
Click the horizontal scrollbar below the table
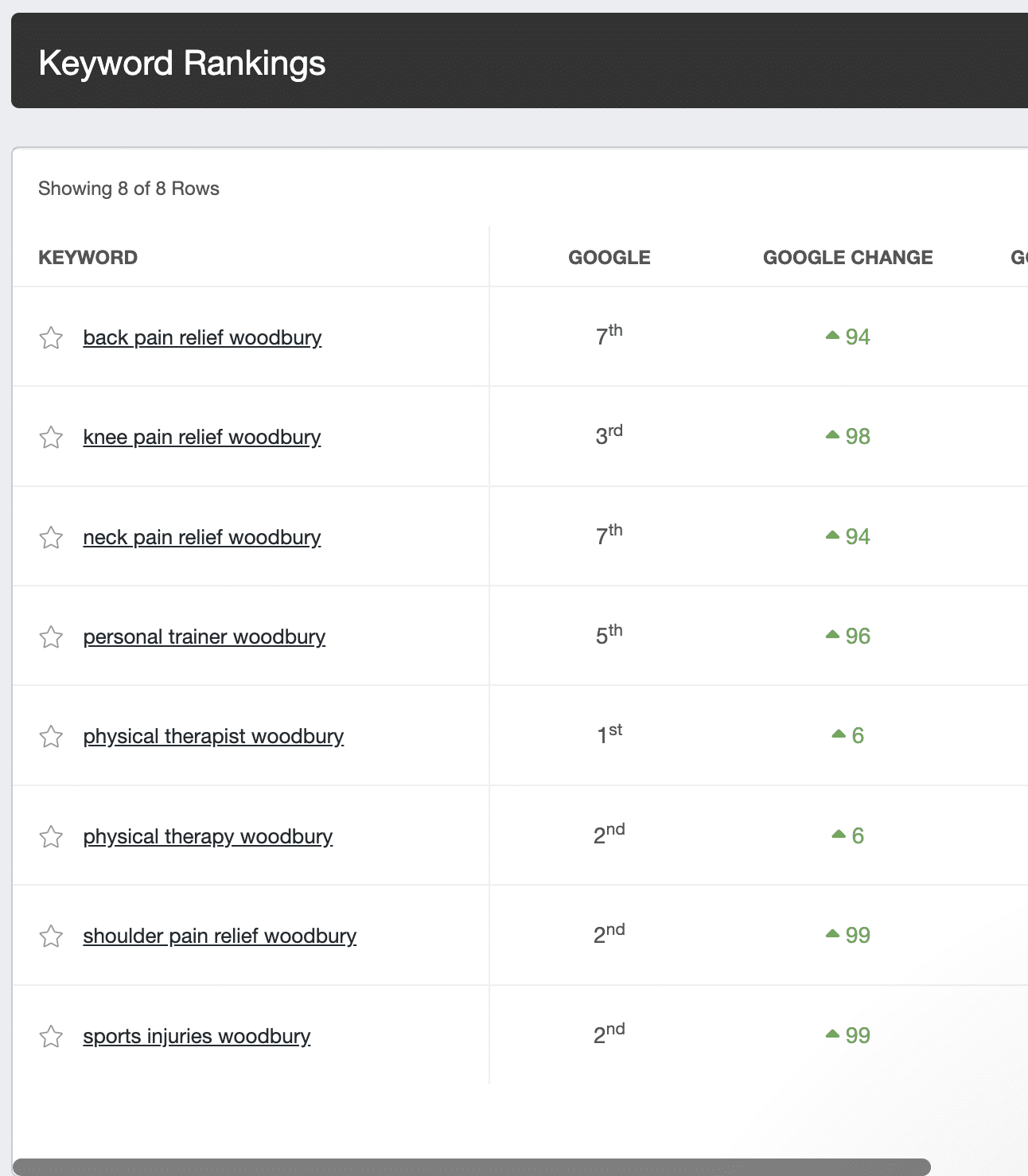point(472,1167)
